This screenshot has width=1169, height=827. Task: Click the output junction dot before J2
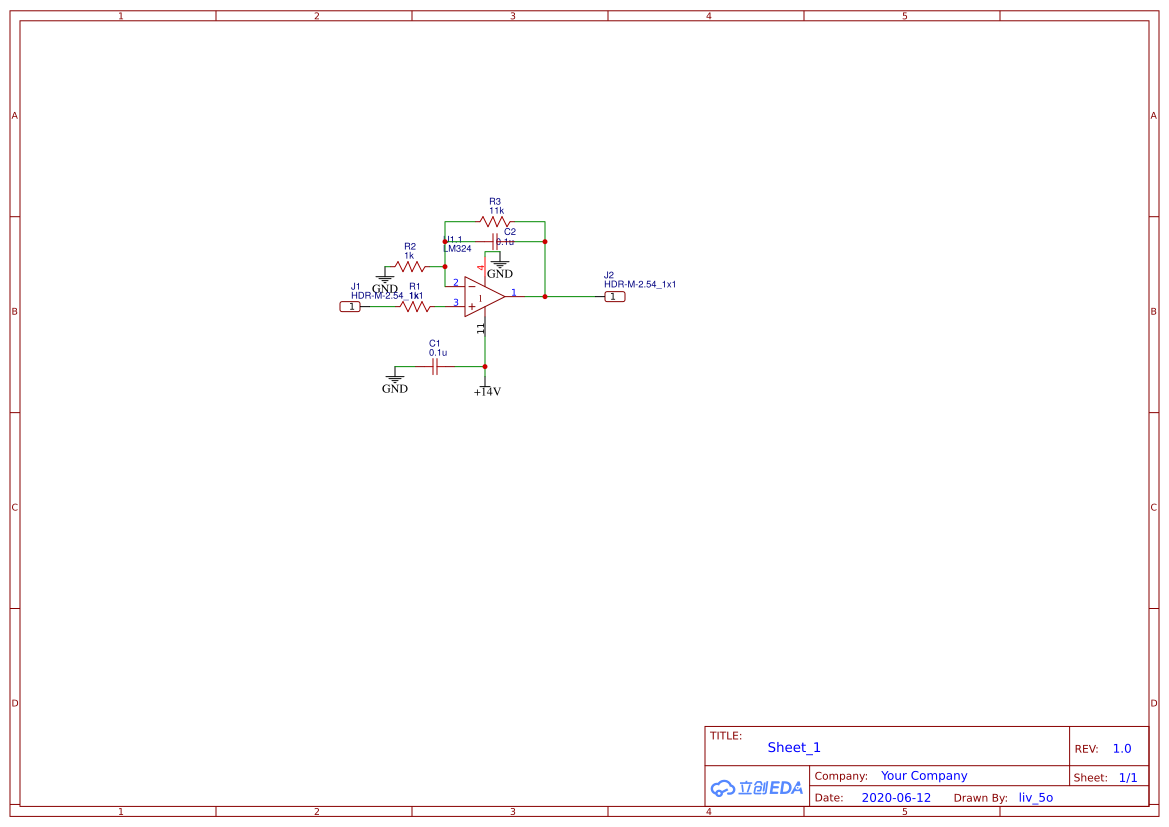click(545, 297)
